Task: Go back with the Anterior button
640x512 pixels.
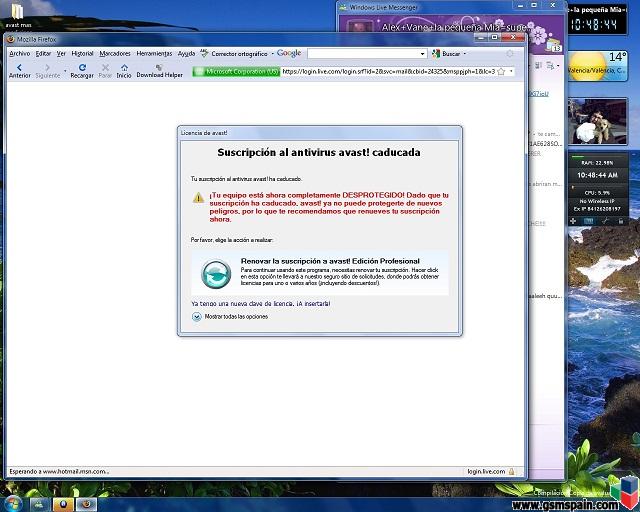Action: [x=19, y=71]
